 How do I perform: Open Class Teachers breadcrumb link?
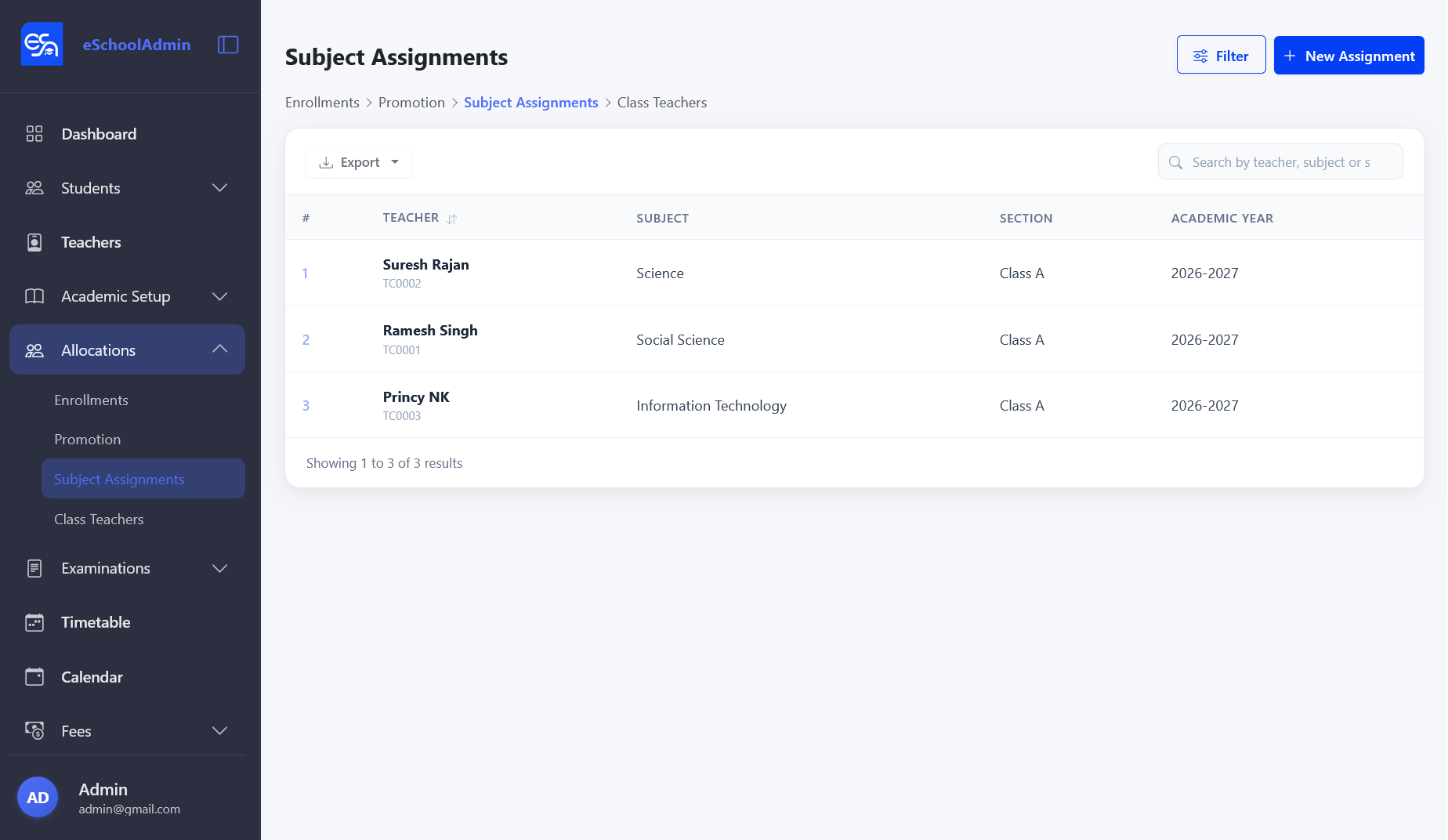point(662,103)
